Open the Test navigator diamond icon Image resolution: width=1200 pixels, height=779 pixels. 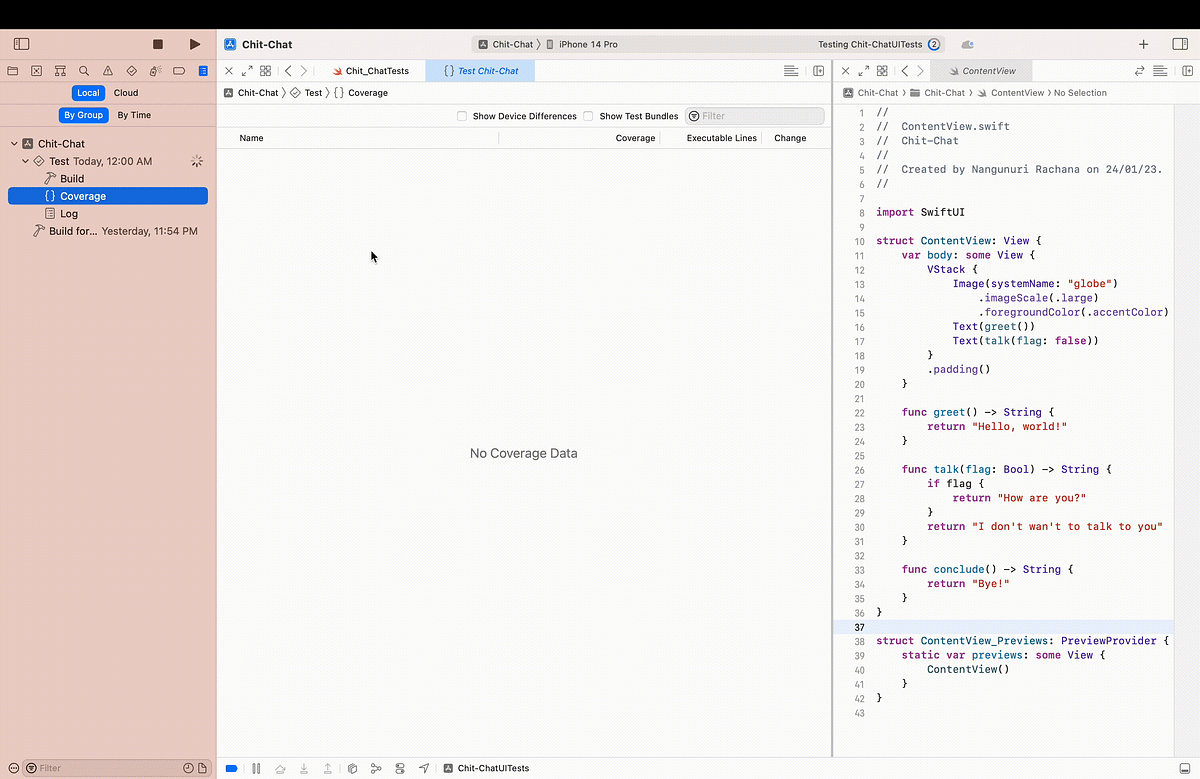point(131,70)
